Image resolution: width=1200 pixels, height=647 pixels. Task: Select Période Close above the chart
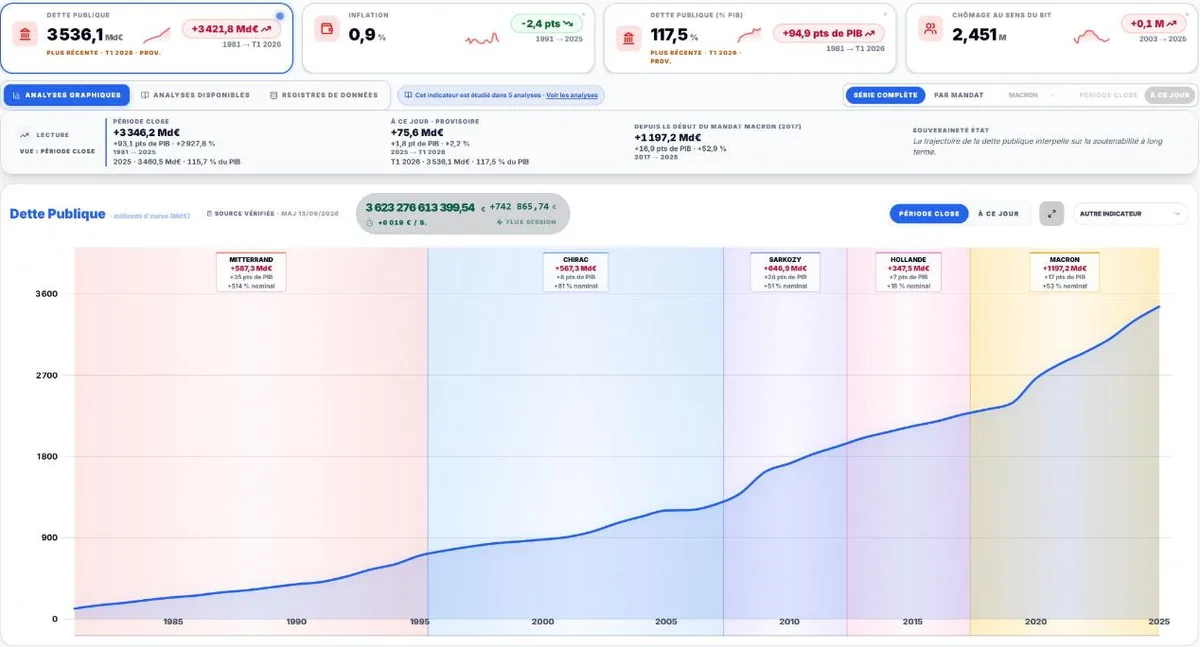click(929, 213)
